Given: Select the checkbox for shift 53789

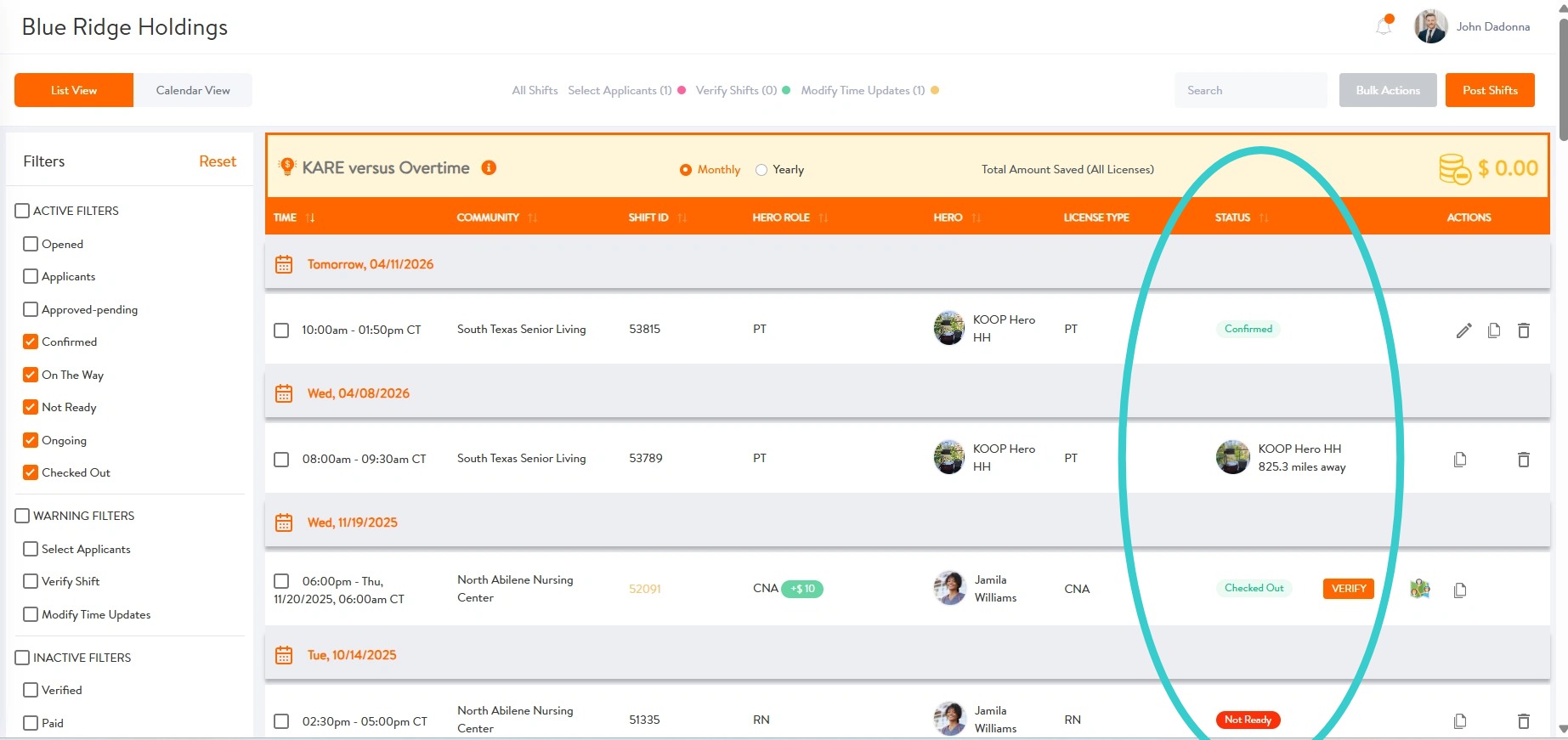Looking at the screenshot, I should click(281, 459).
